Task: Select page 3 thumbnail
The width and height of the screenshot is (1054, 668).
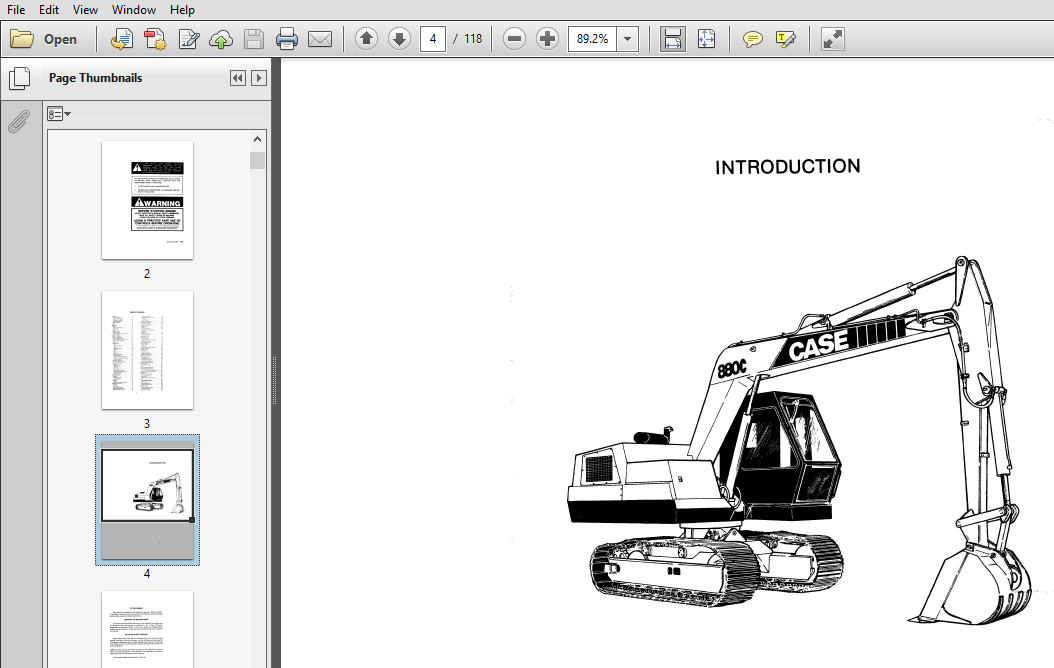Action: click(x=147, y=350)
